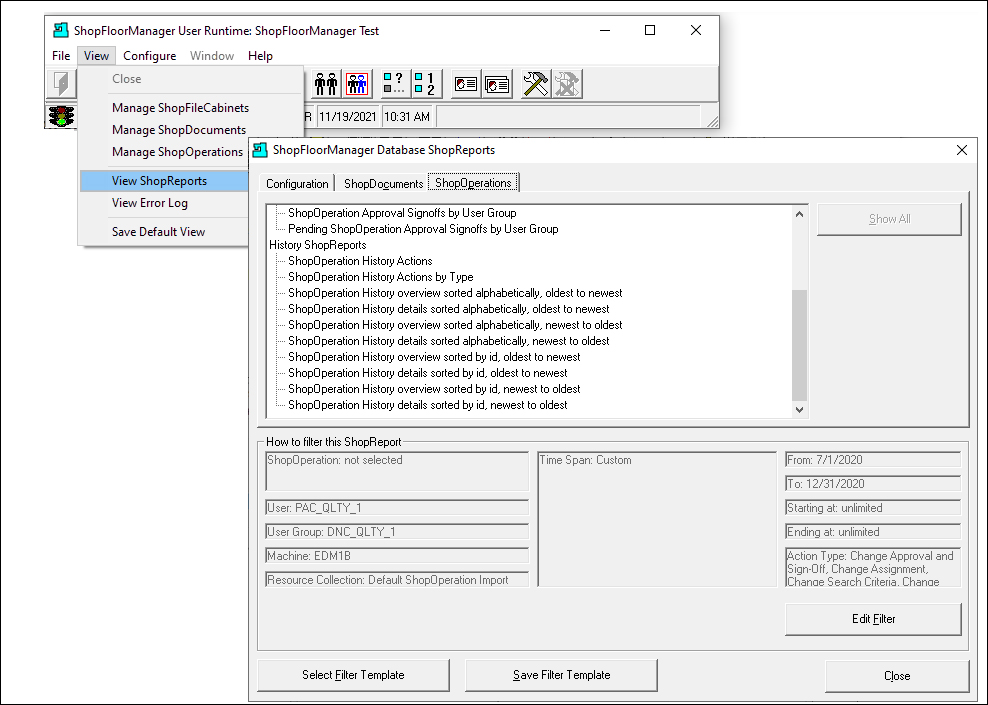Select History overview alphabetically, oldest to newest
This screenshot has height=705, width=988.
click(455, 293)
